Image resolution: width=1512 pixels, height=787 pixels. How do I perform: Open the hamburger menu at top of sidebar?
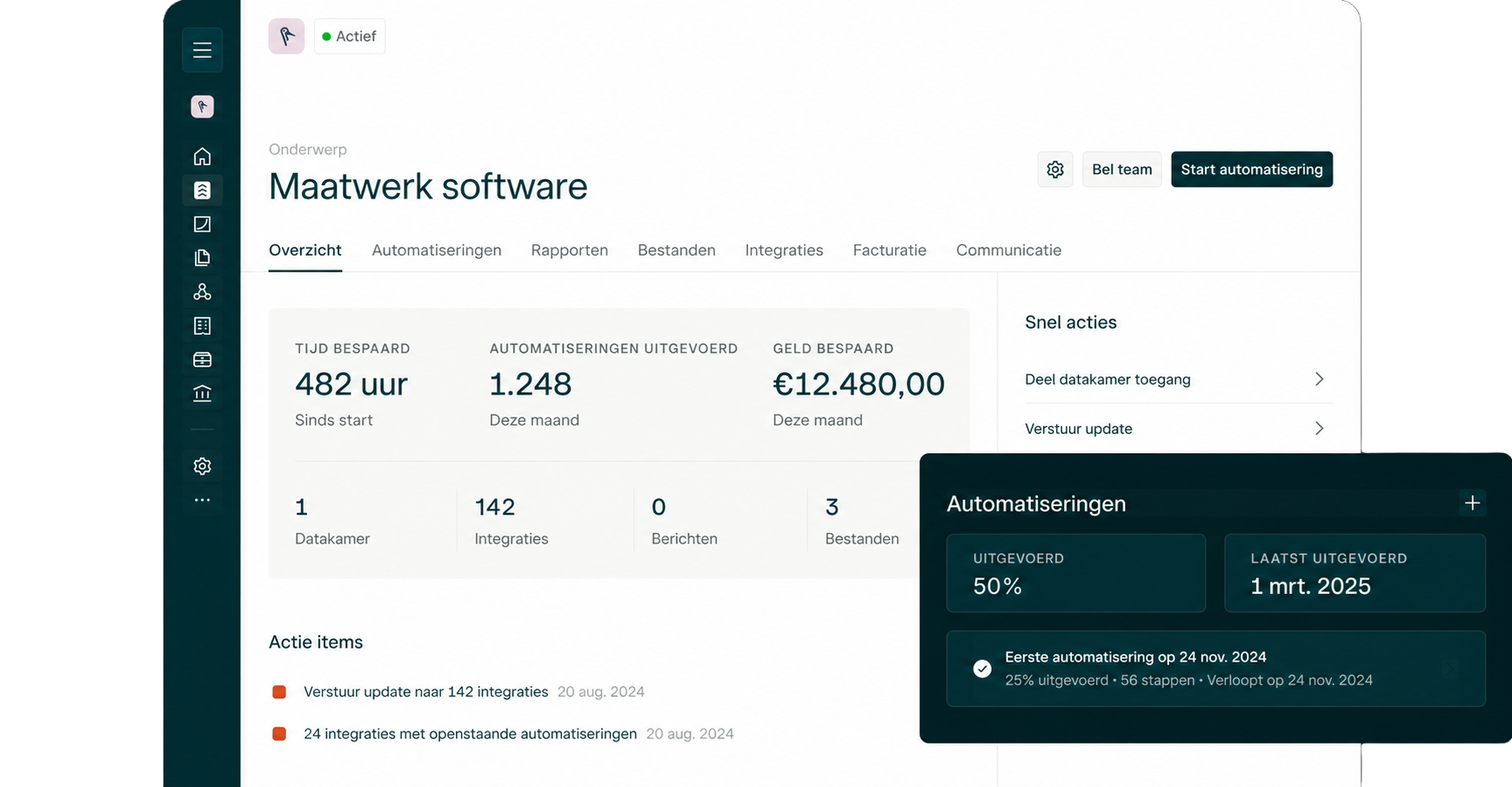pos(202,50)
